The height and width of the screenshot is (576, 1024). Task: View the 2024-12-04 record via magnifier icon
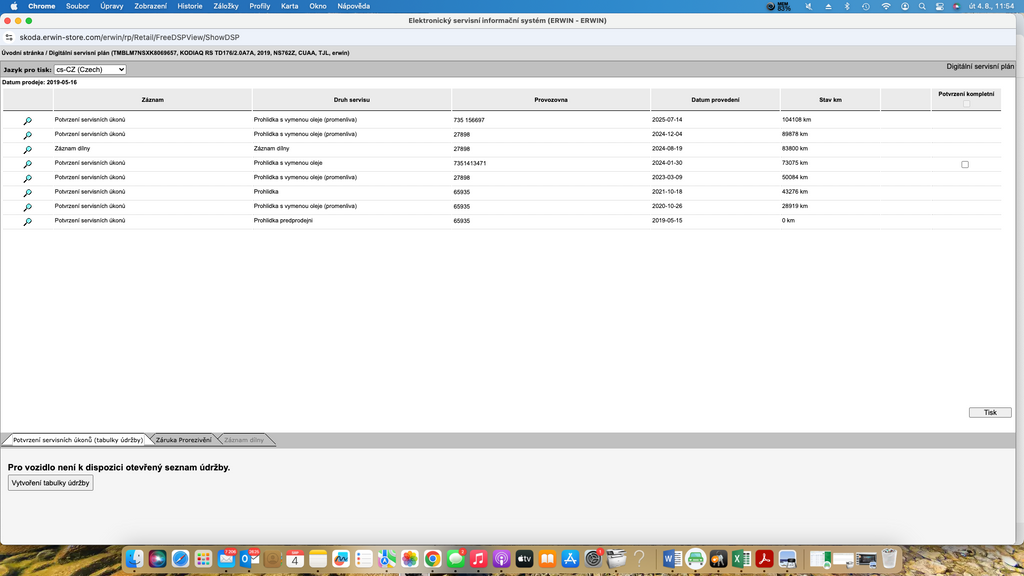(x=27, y=135)
